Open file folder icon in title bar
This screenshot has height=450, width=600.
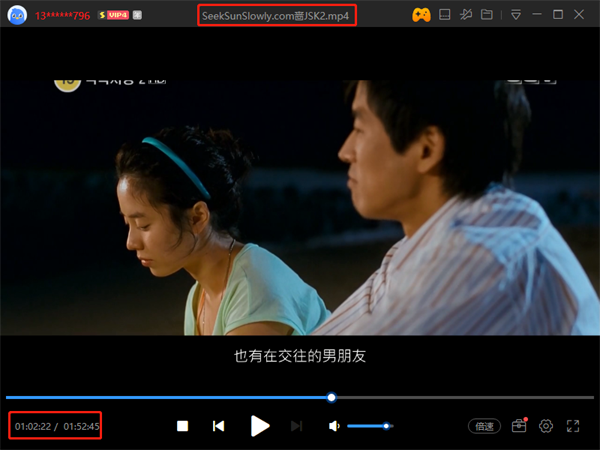[x=487, y=15]
